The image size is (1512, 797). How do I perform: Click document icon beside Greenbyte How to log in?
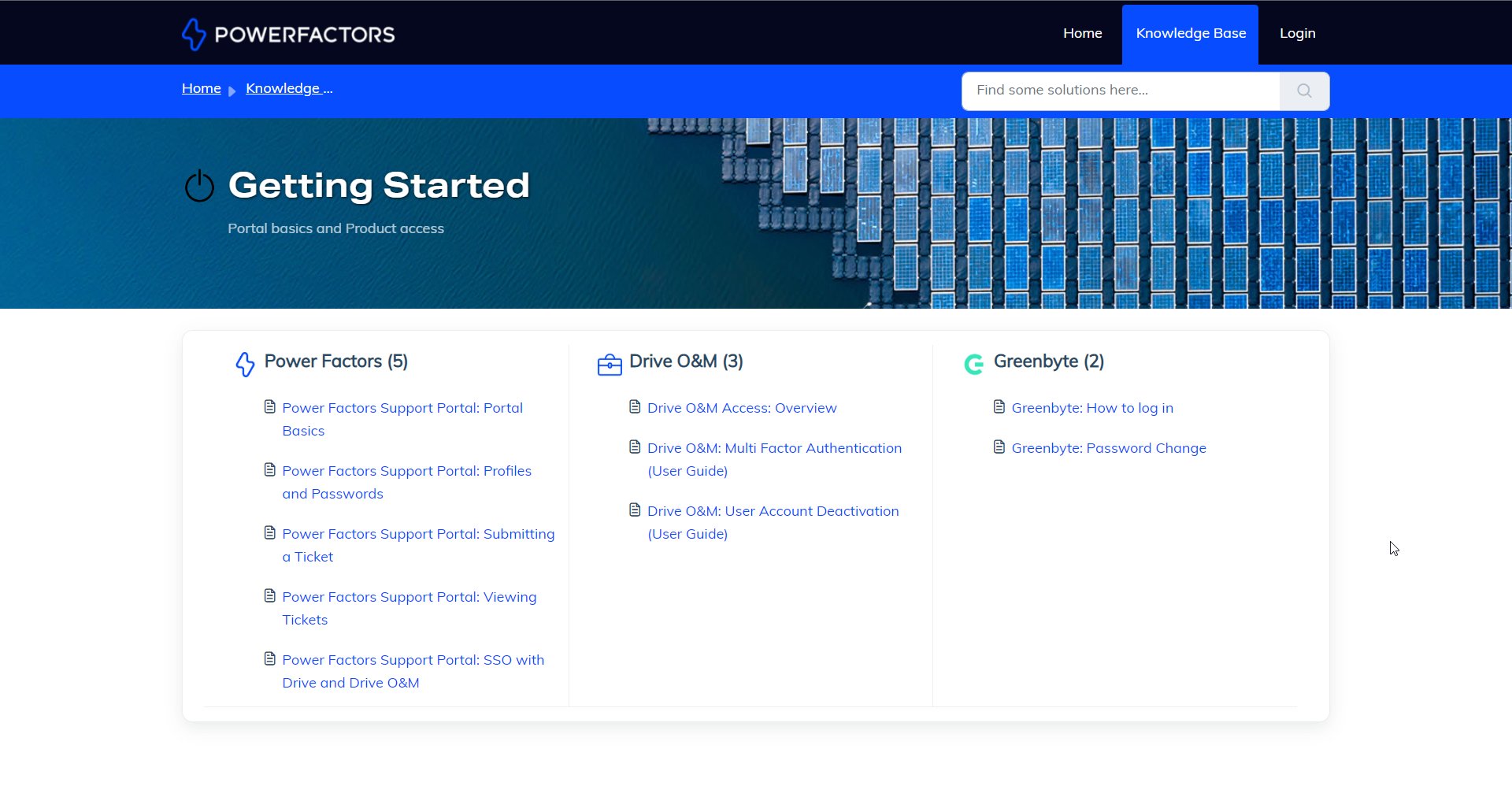(x=999, y=407)
